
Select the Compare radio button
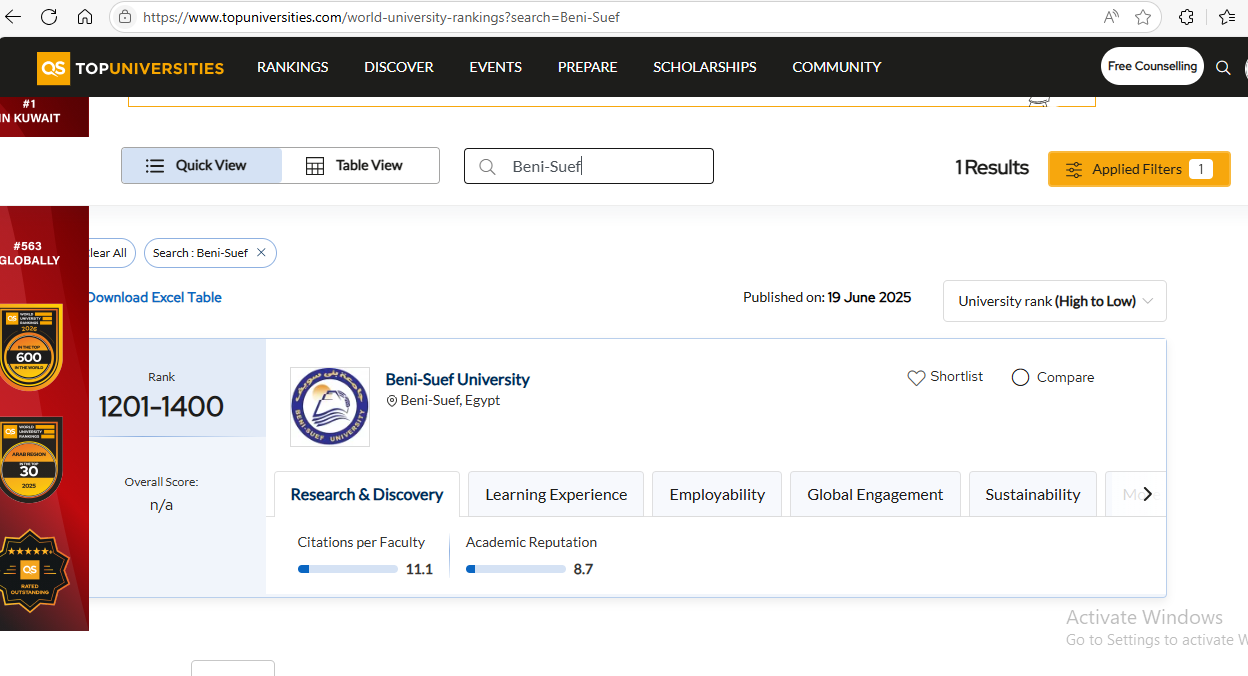1020,378
